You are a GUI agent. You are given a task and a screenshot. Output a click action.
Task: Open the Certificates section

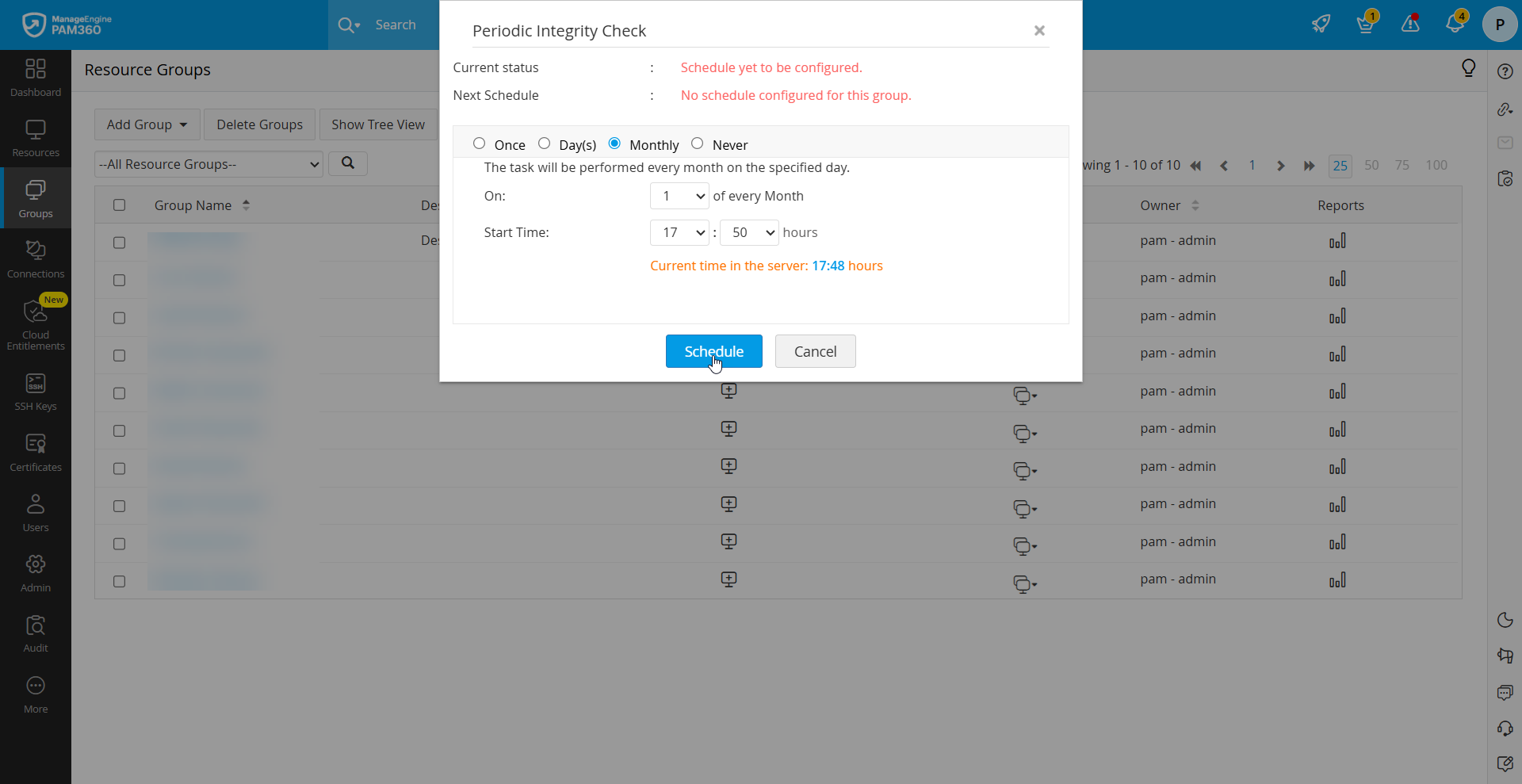coord(35,450)
